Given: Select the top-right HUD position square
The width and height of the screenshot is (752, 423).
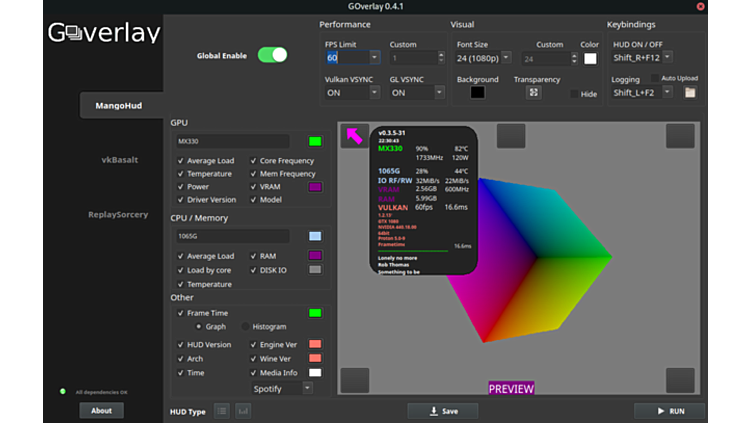Looking at the screenshot, I should 680,135.
